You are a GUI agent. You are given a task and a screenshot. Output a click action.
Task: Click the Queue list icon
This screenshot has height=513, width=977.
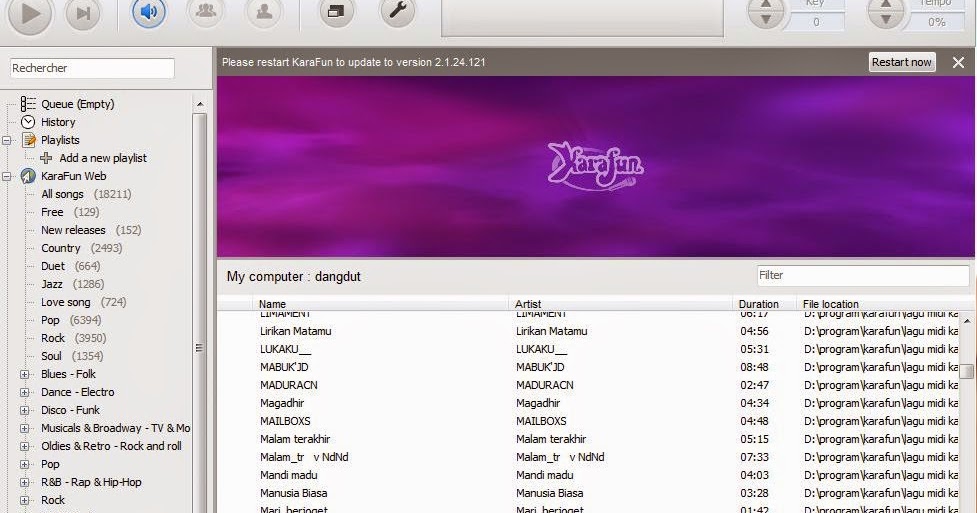28,104
